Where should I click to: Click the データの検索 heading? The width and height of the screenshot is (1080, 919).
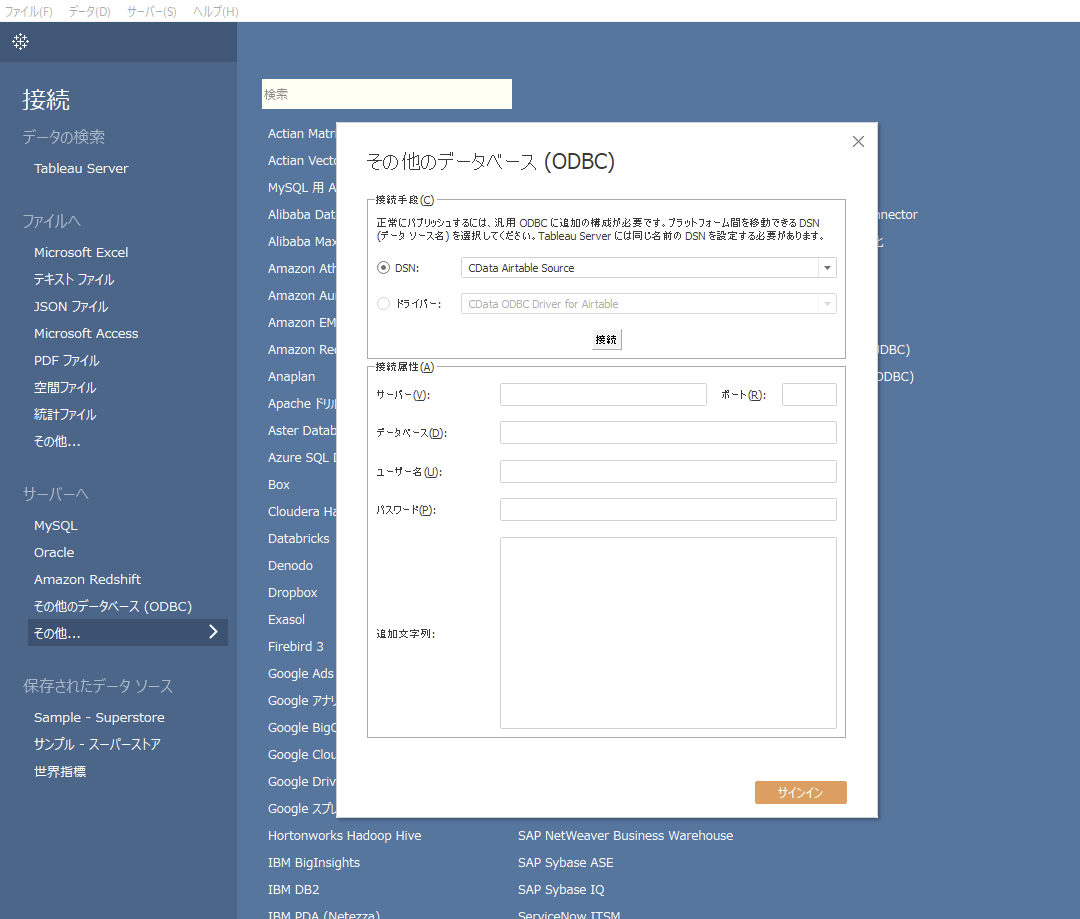(x=63, y=137)
